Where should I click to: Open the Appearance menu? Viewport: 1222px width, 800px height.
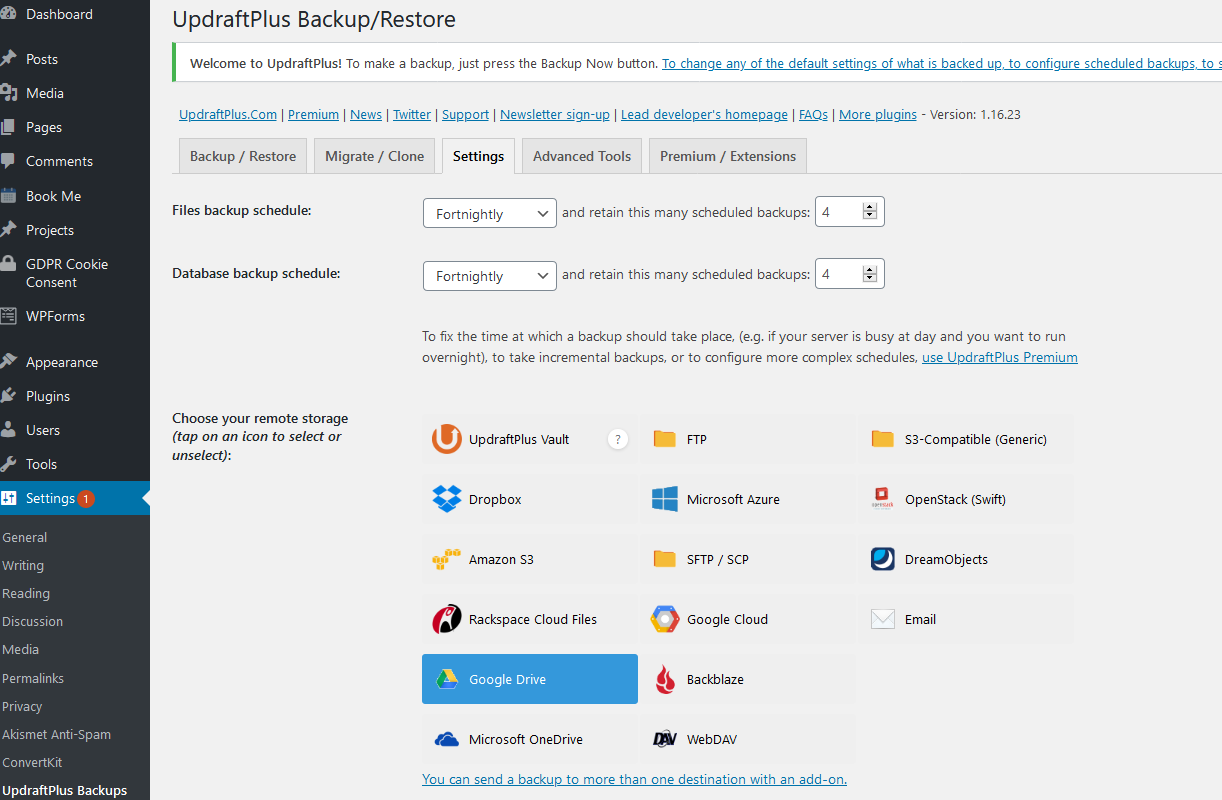coord(75,362)
